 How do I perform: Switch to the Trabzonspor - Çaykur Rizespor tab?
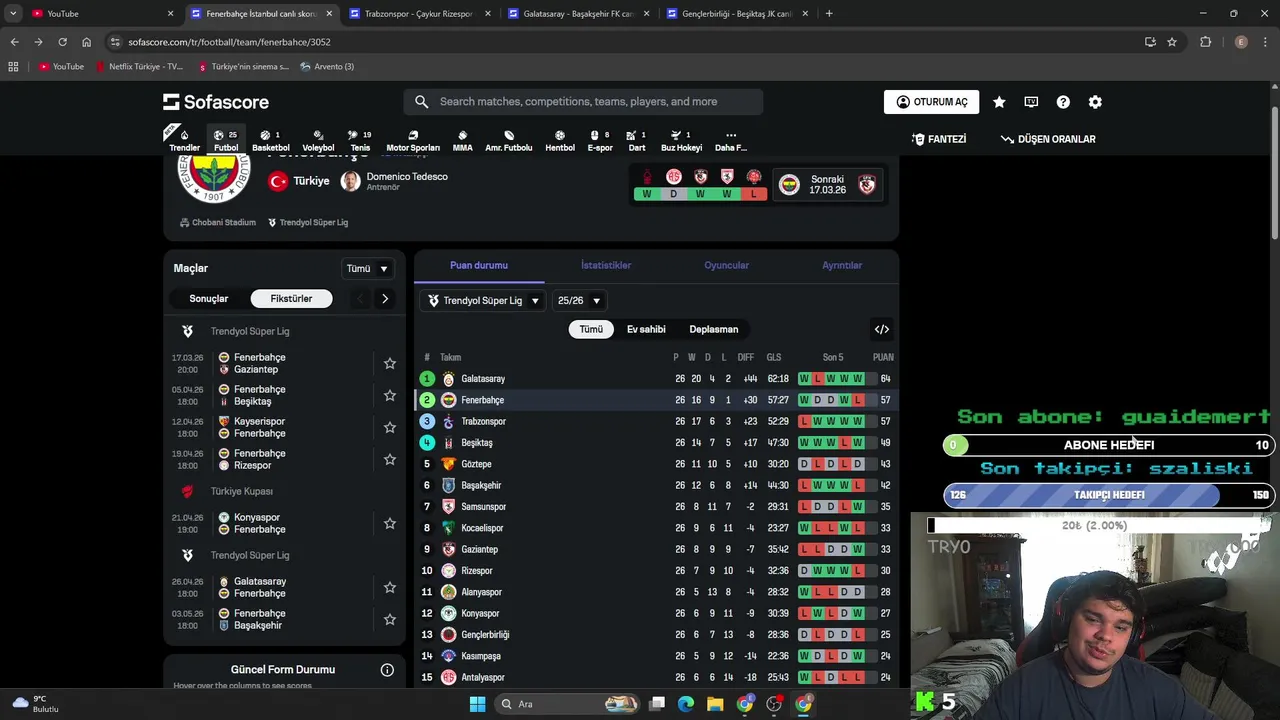(418, 14)
